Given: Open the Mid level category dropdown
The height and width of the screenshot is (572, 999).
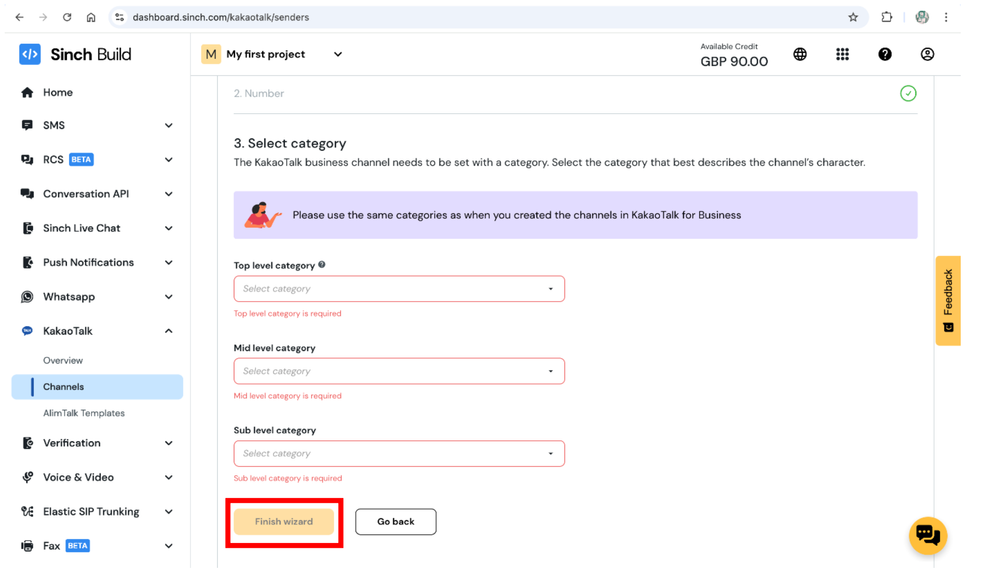Looking at the screenshot, I should (399, 371).
